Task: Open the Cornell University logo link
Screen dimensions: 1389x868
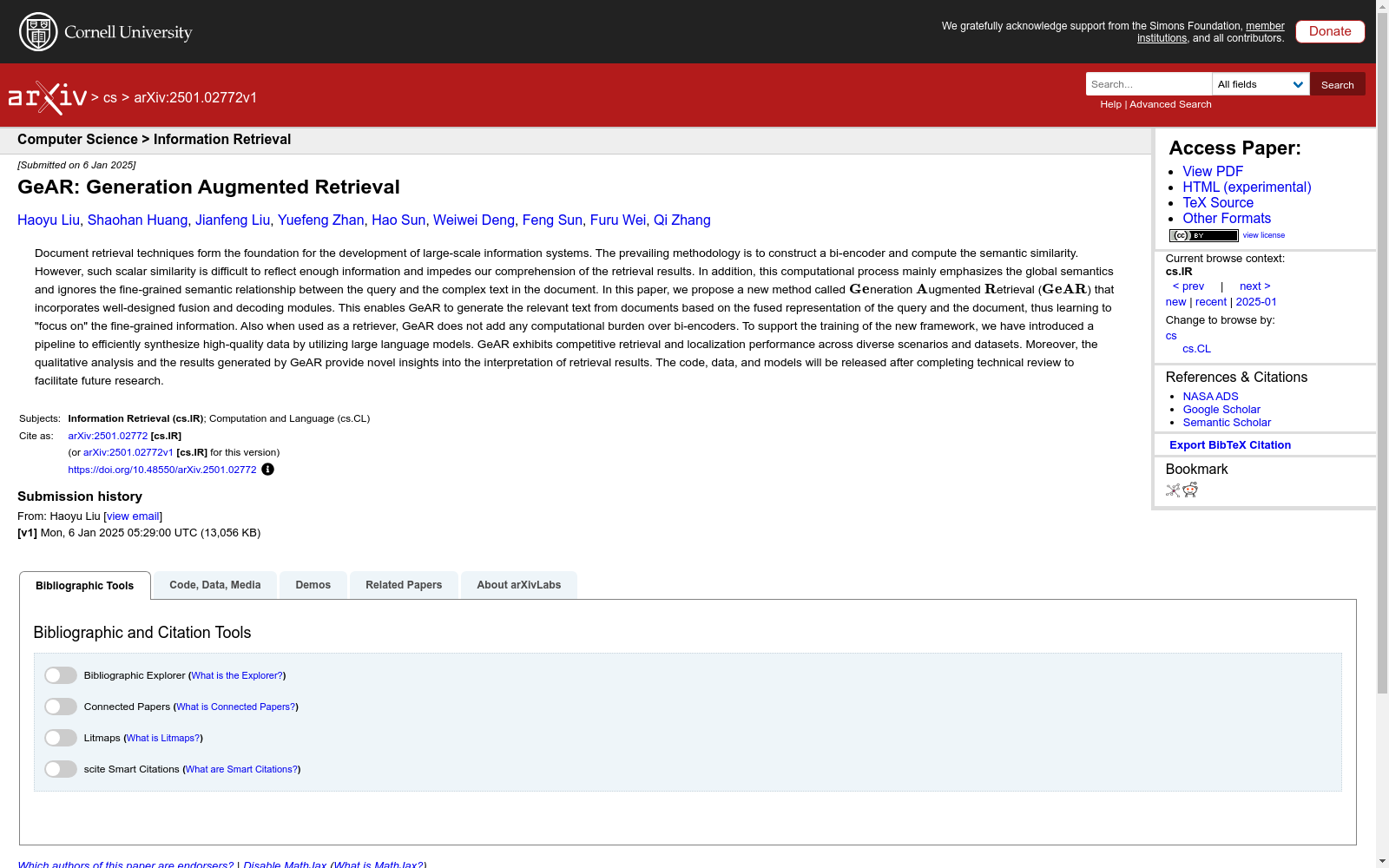Action: point(106,32)
